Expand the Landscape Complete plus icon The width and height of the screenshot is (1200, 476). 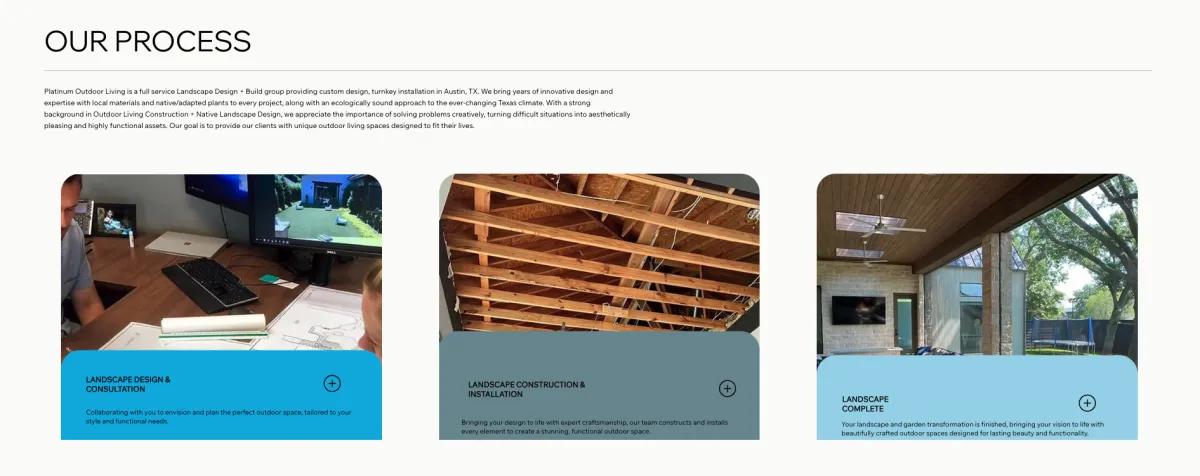click(x=1087, y=403)
